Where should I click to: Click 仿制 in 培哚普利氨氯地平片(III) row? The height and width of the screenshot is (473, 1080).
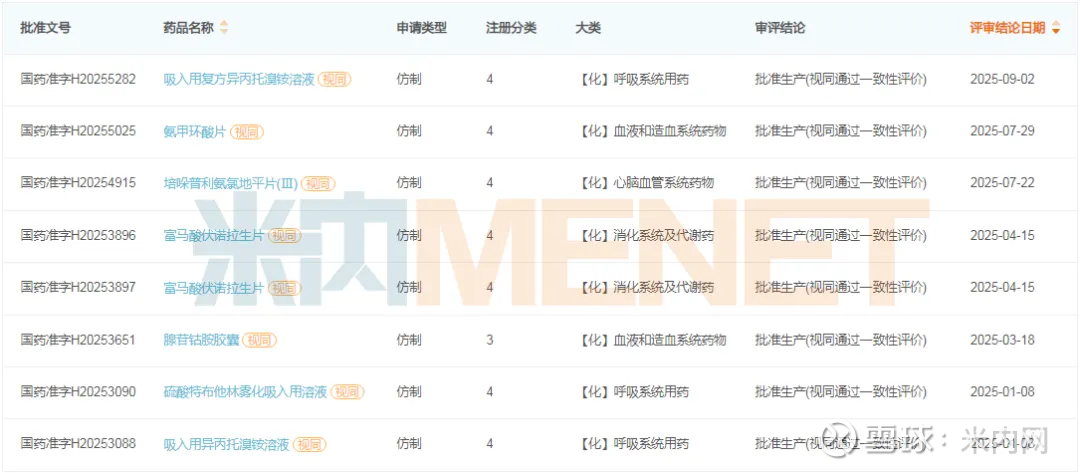[x=409, y=183]
